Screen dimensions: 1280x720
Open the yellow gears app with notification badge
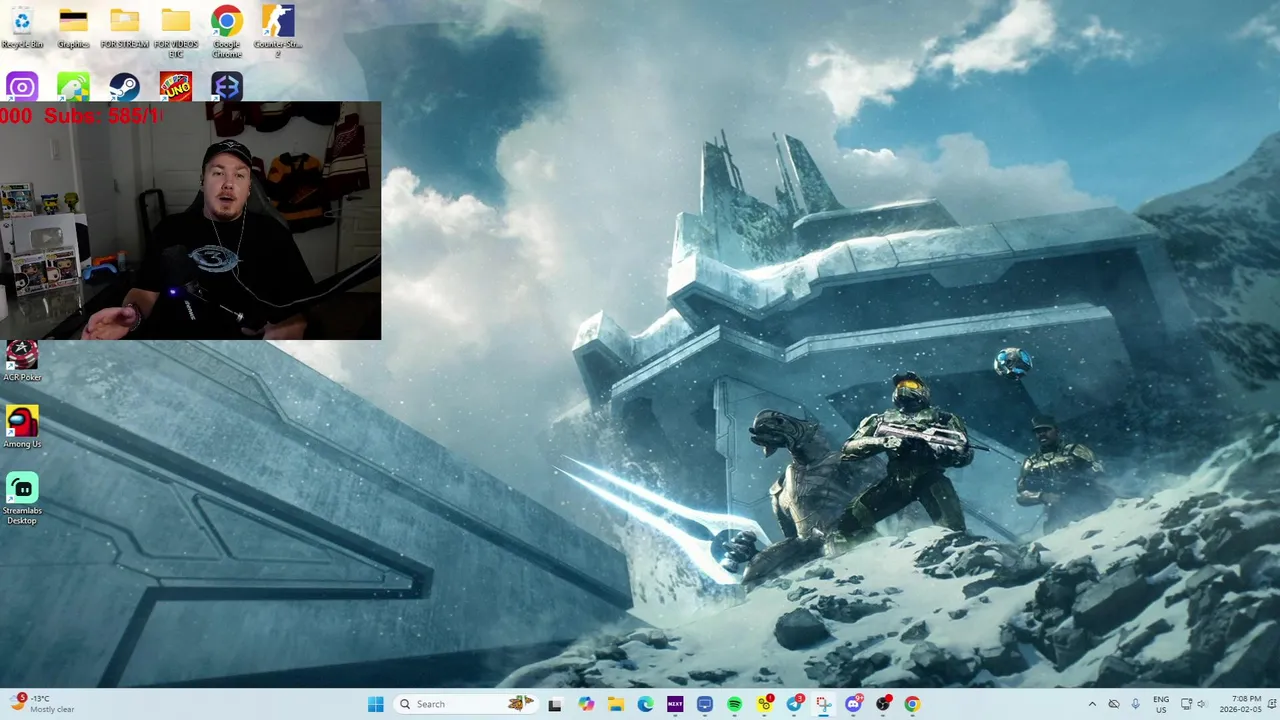[765, 704]
